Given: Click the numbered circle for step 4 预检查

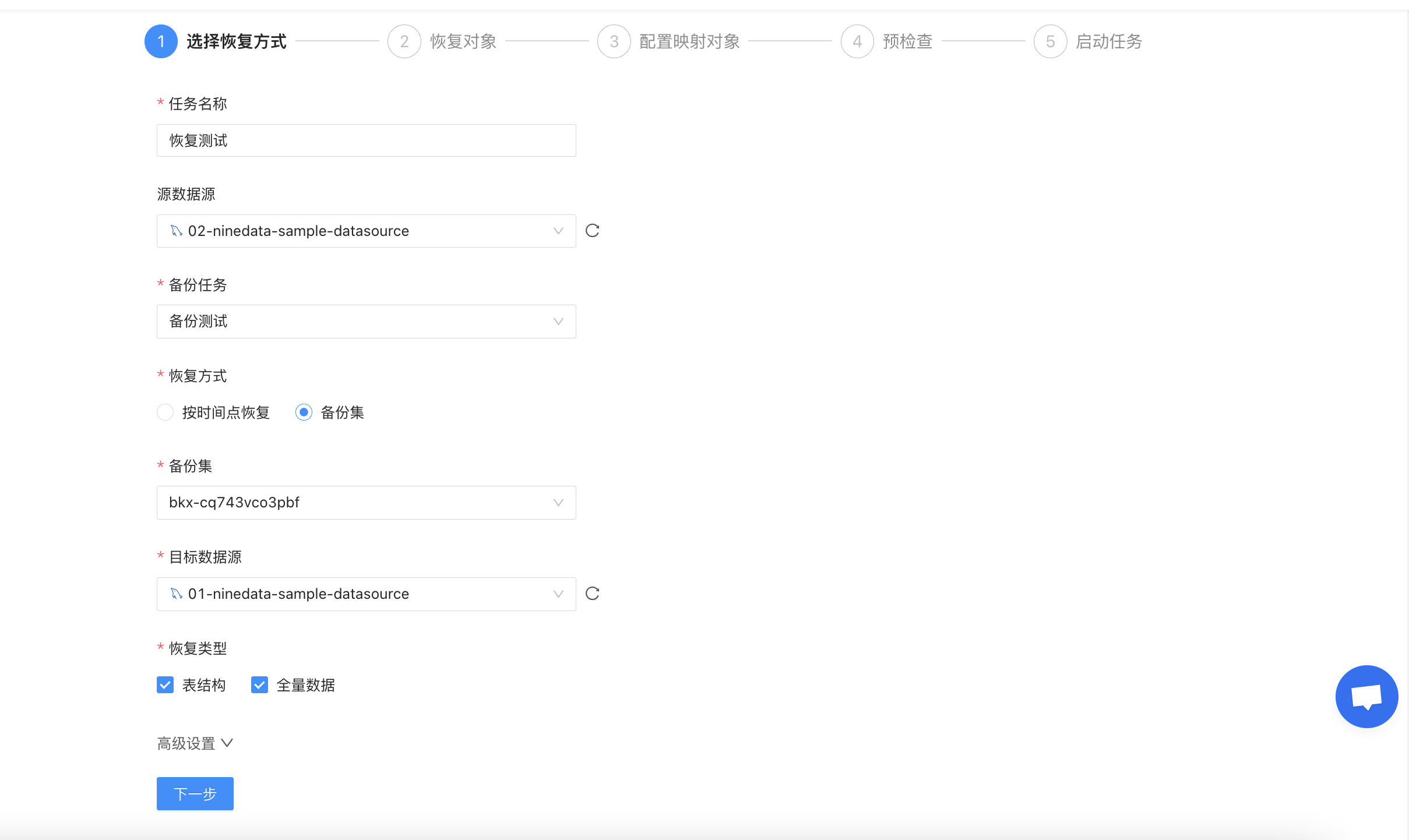Looking at the screenshot, I should (857, 41).
